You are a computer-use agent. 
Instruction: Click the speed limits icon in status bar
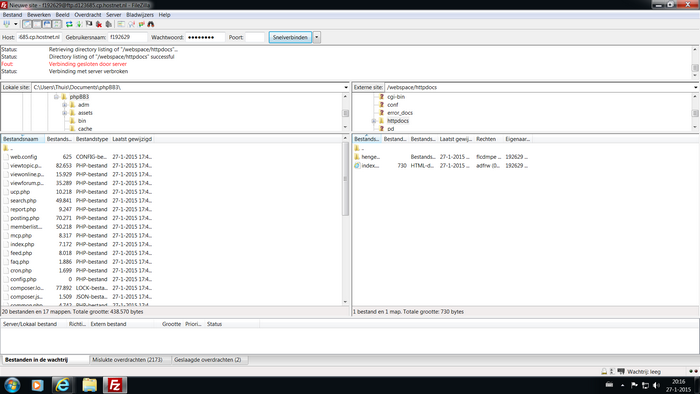click(612, 371)
